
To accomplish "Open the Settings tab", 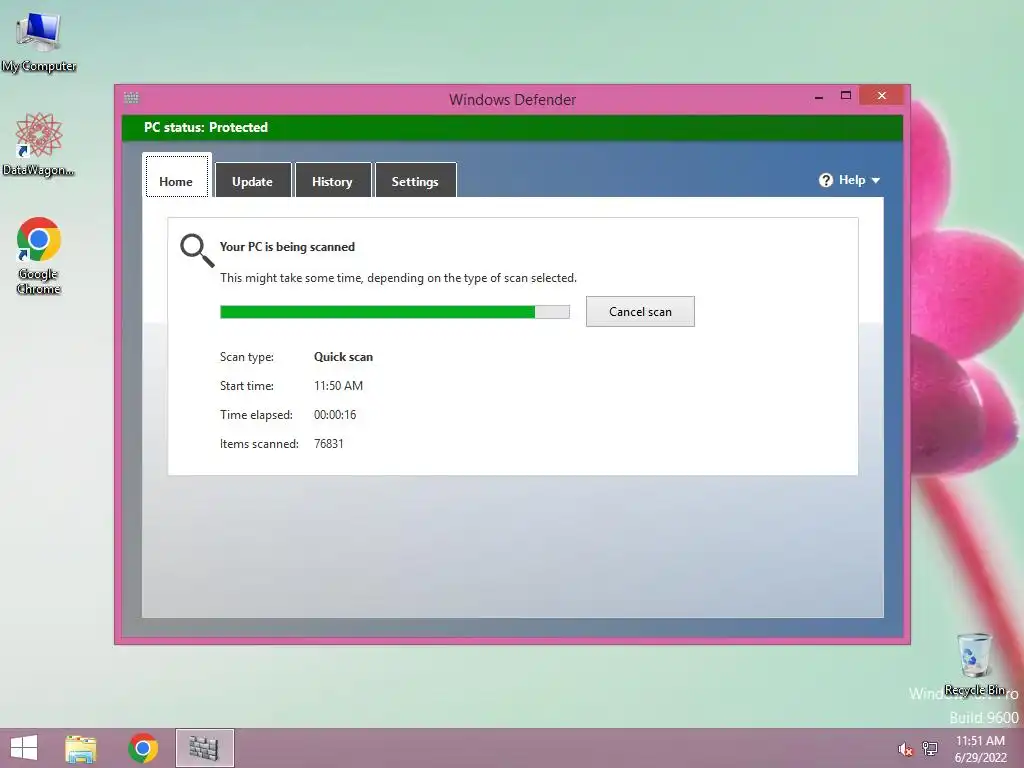I will tap(415, 180).
